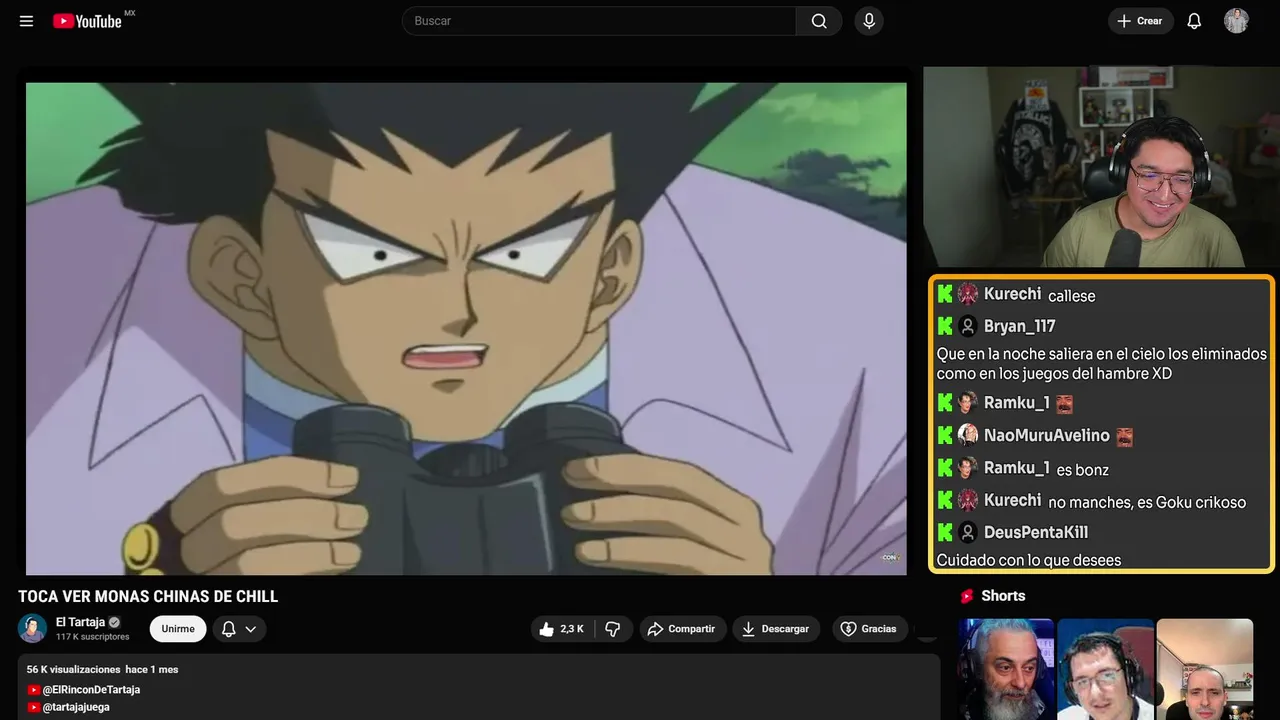Click the verified badge next to El Tartaja
This screenshot has height=720, width=1280.
pyautogui.click(x=114, y=622)
